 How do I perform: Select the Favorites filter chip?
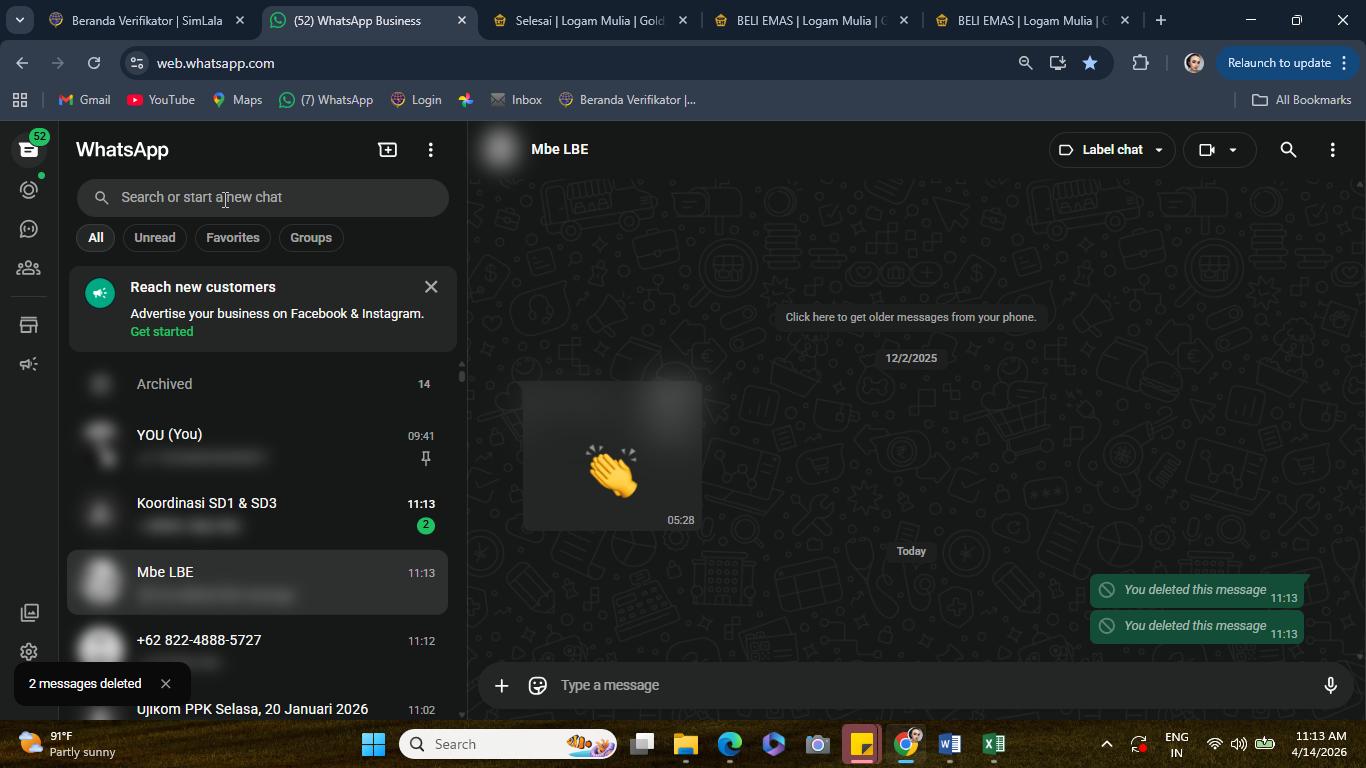pyautogui.click(x=232, y=238)
